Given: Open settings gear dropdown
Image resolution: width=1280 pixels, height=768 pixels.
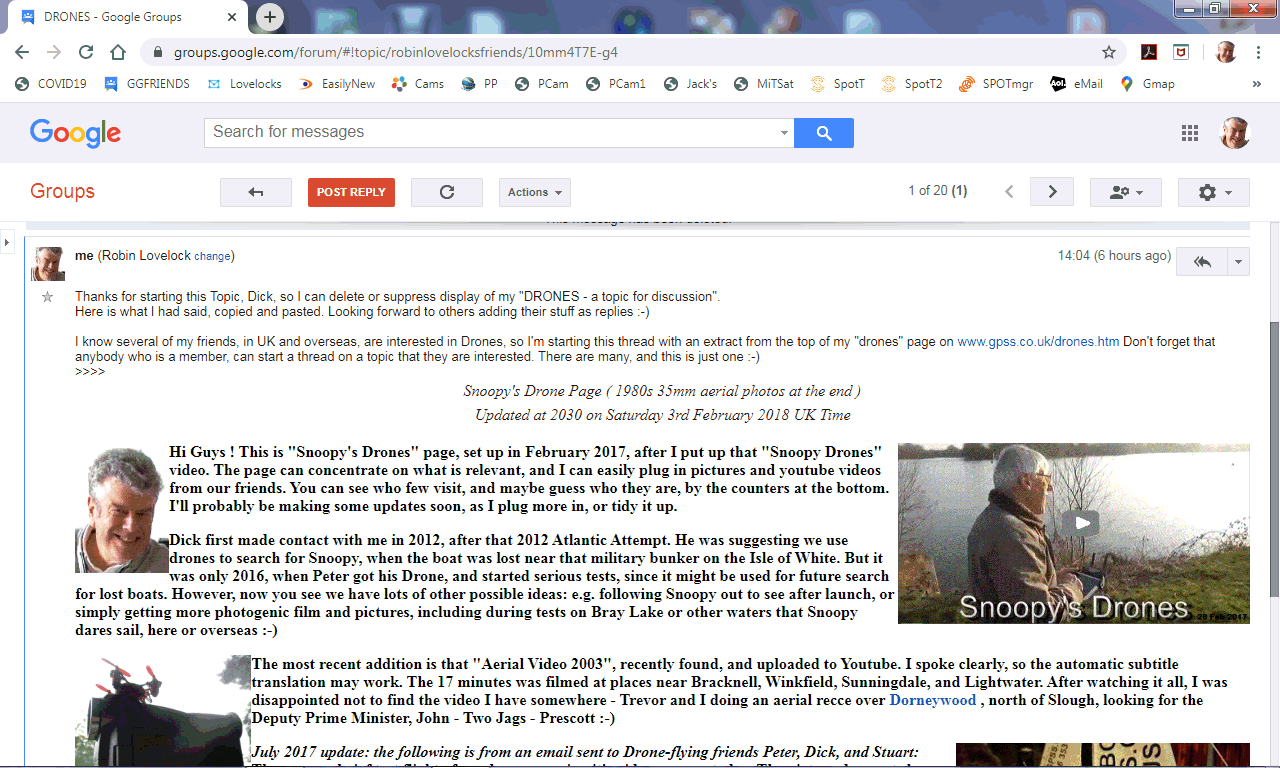Looking at the screenshot, I should coord(1214,192).
